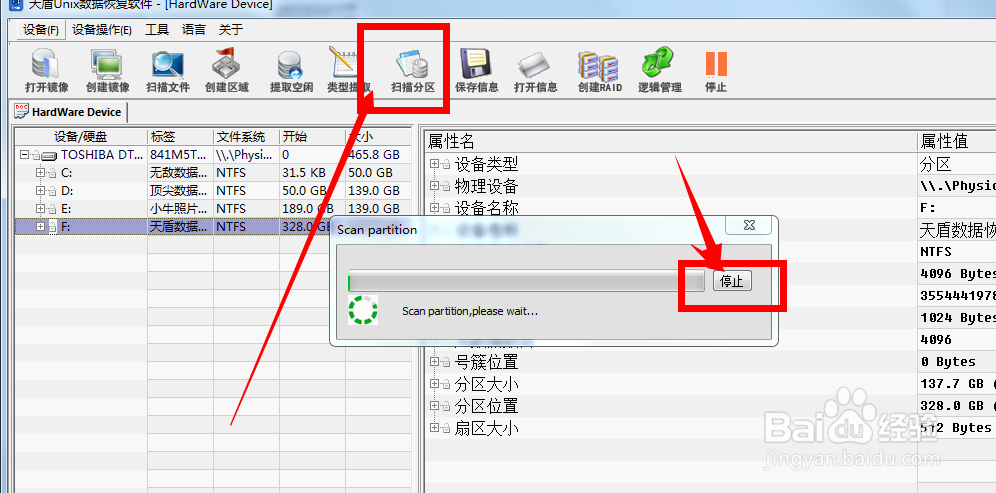Expand the 分区大小 property row

click(x=434, y=384)
